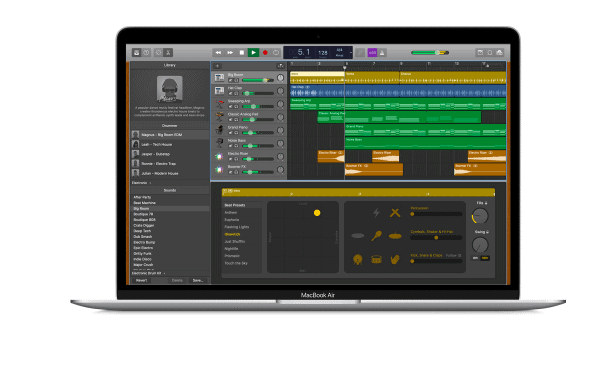Select the Nightlife beat preset
Viewport: 611px width, 369px height.
tap(231, 249)
